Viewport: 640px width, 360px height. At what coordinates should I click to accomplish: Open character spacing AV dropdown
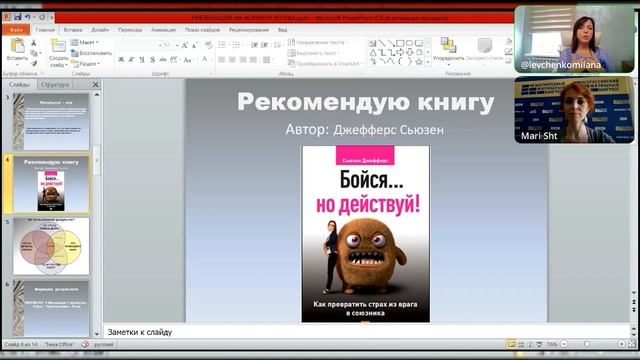(174, 60)
